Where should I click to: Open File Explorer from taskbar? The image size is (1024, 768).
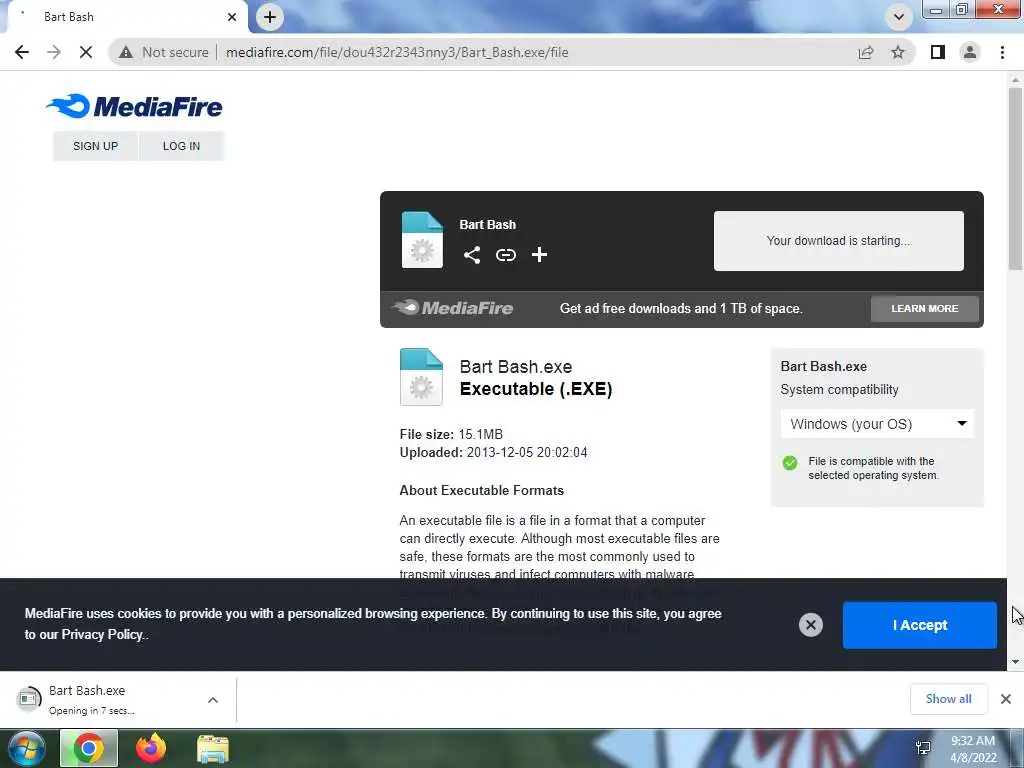click(x=213, y=748)
